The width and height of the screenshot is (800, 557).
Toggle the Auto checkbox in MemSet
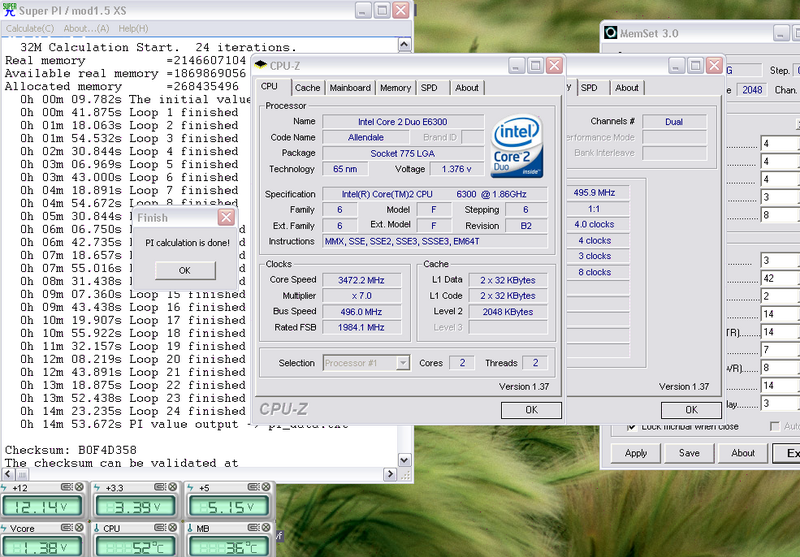[775, 426]
